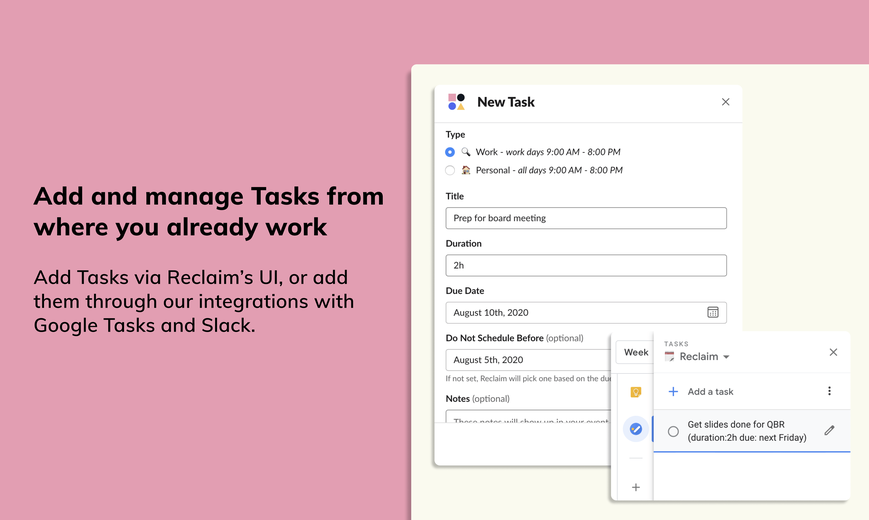869x520 pixels.
Task: Open the Due Date calendar picker icon
Action: [713, 312]
